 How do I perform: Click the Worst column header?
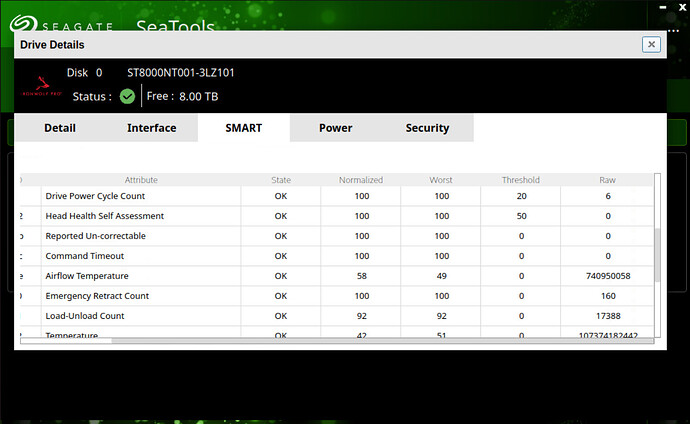coord(441,180)
